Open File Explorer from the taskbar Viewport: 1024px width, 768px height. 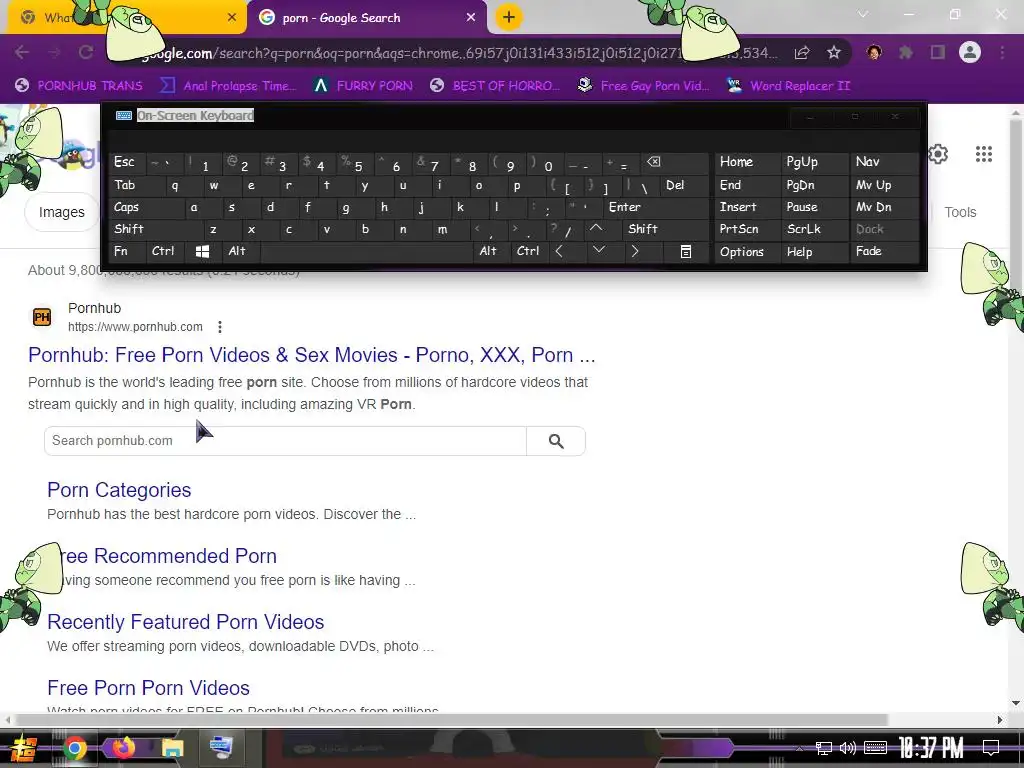pos(172,748)
